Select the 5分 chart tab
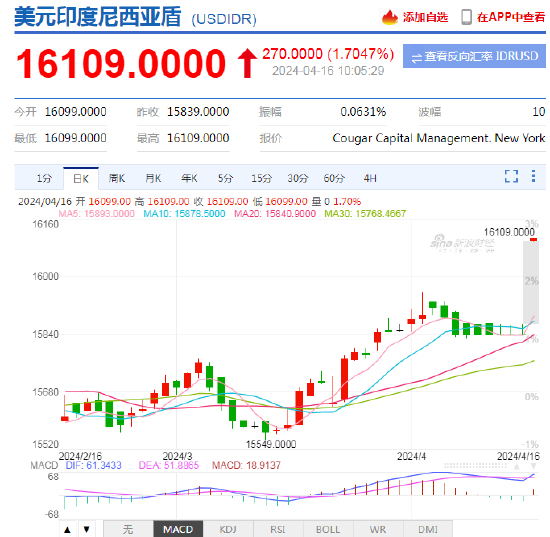This screenshot has height=537, width=550. point(225,179)
